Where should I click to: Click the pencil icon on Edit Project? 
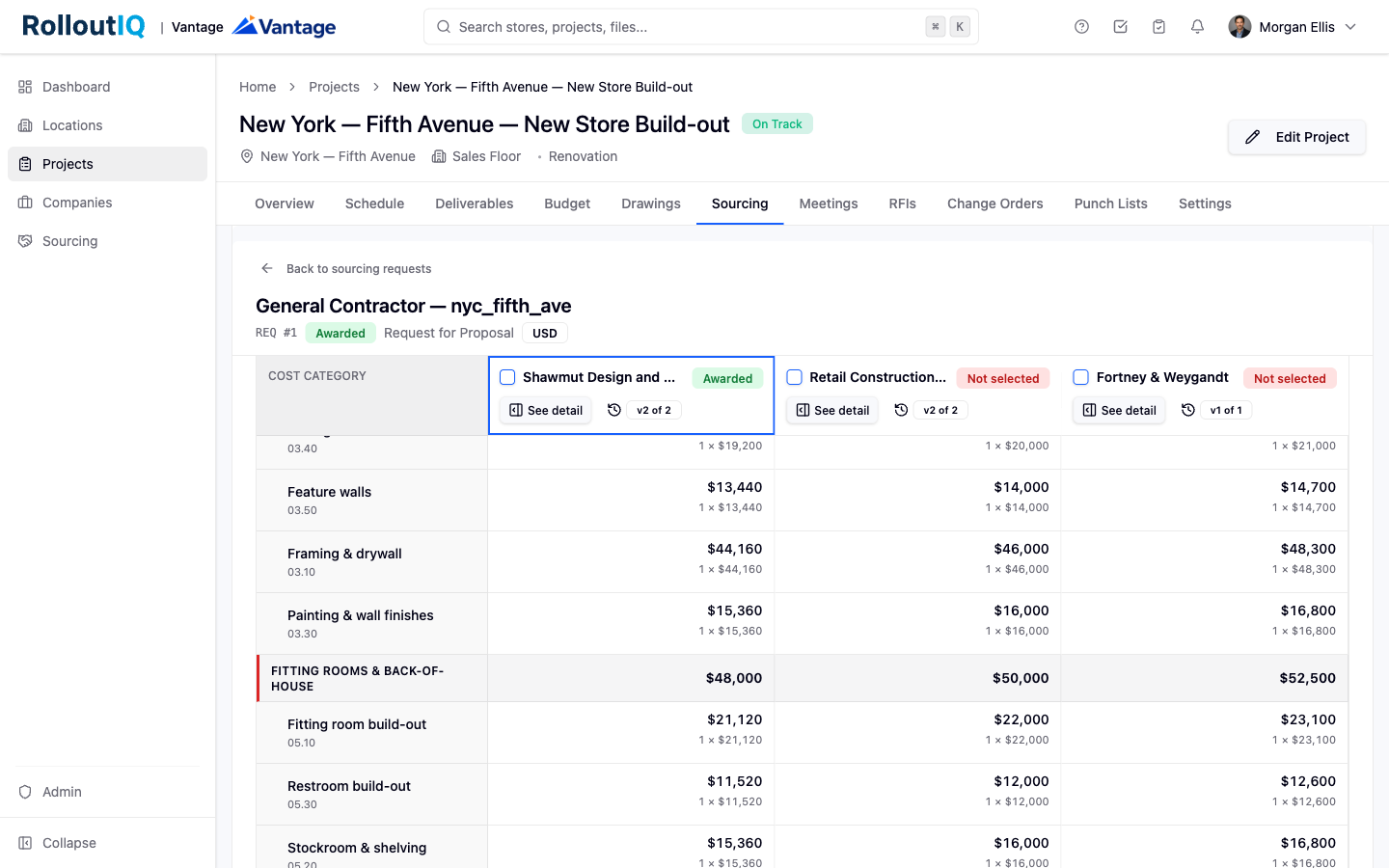1252,137
